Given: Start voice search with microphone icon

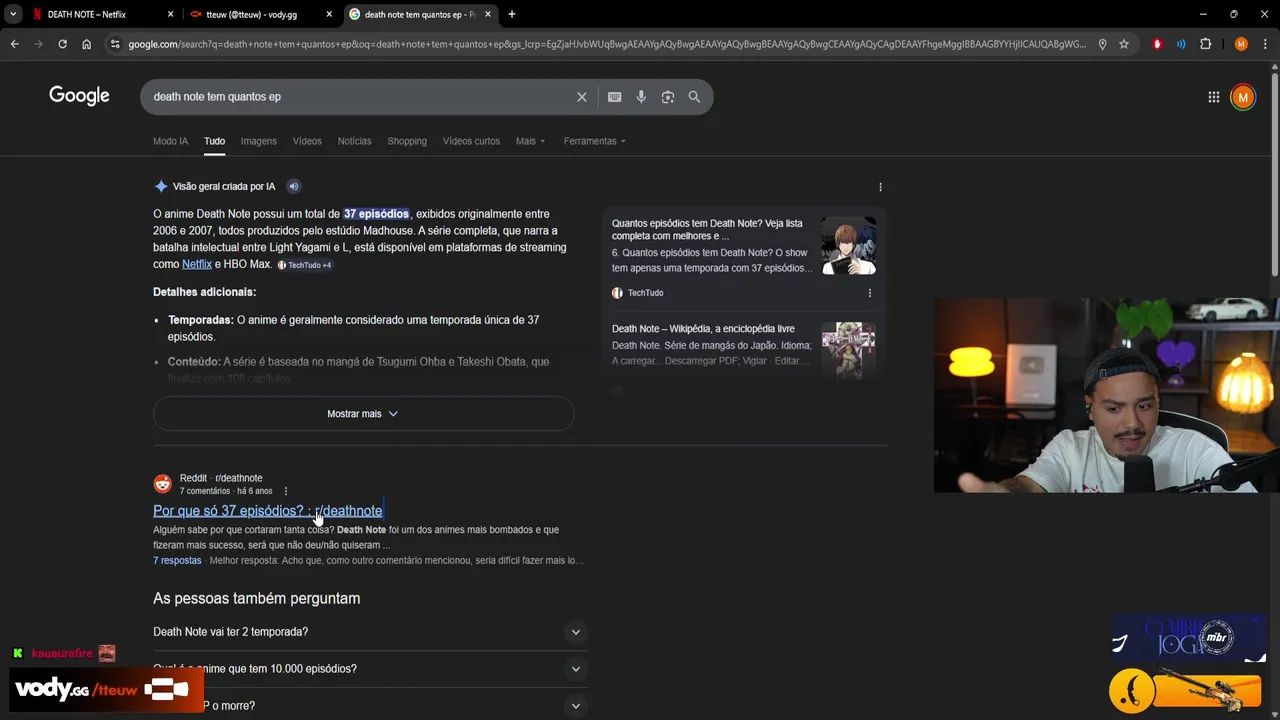Looking at the screenshot, I should (x=641, y=97).
